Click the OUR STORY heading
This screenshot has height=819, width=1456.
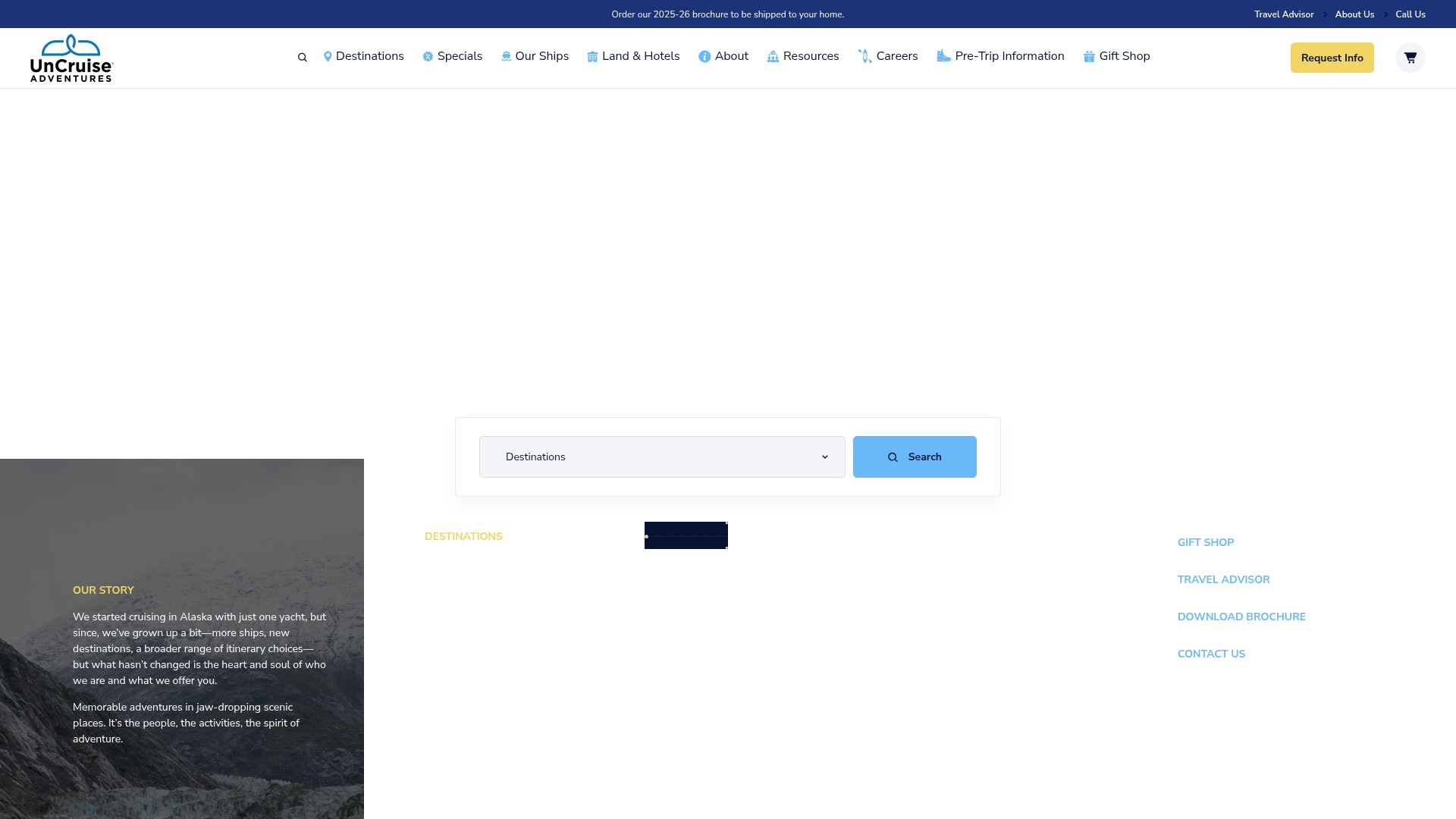(103, 590)
